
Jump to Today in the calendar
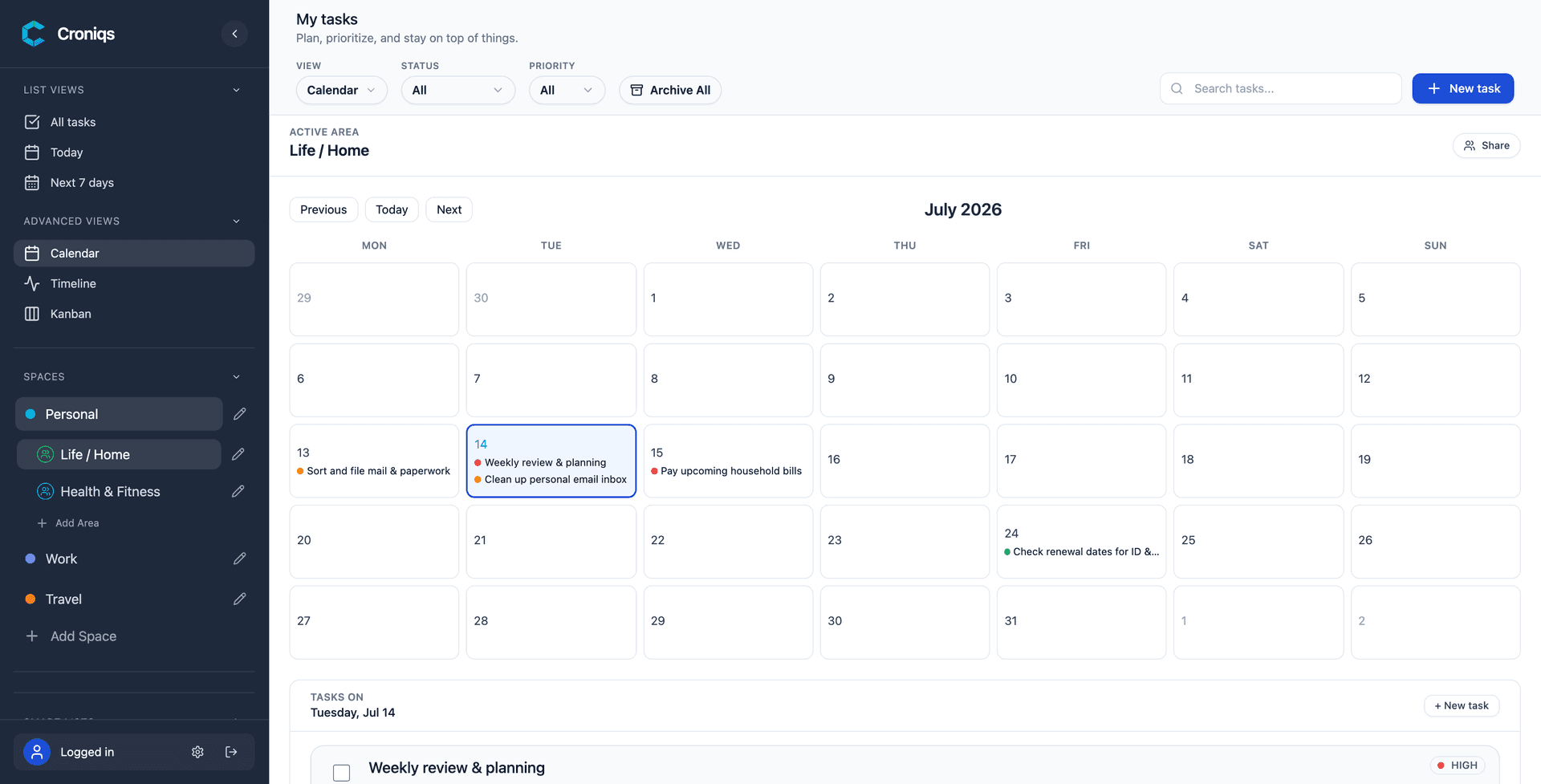click(x=392, y=209)
